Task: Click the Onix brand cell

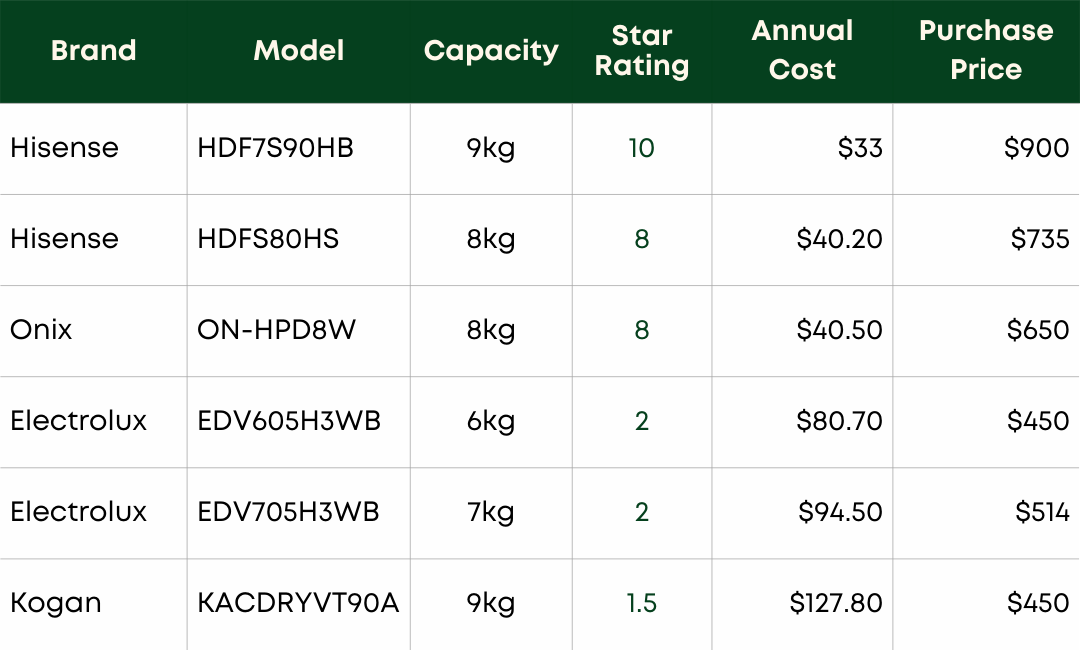Action: 41,330
